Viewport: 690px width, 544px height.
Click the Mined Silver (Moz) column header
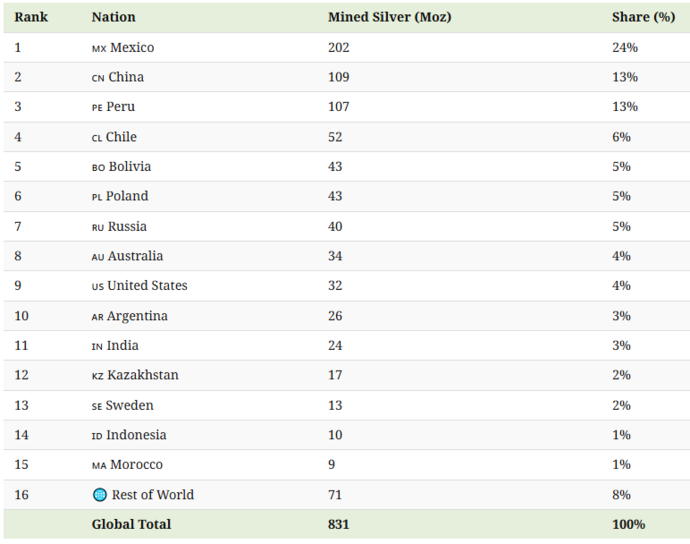tap(389, 17)
